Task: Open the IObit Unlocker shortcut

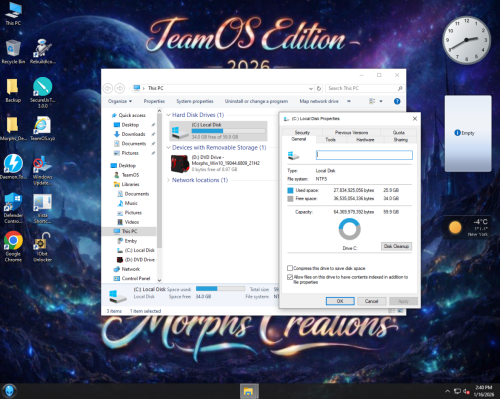Action: click(42, 247)
